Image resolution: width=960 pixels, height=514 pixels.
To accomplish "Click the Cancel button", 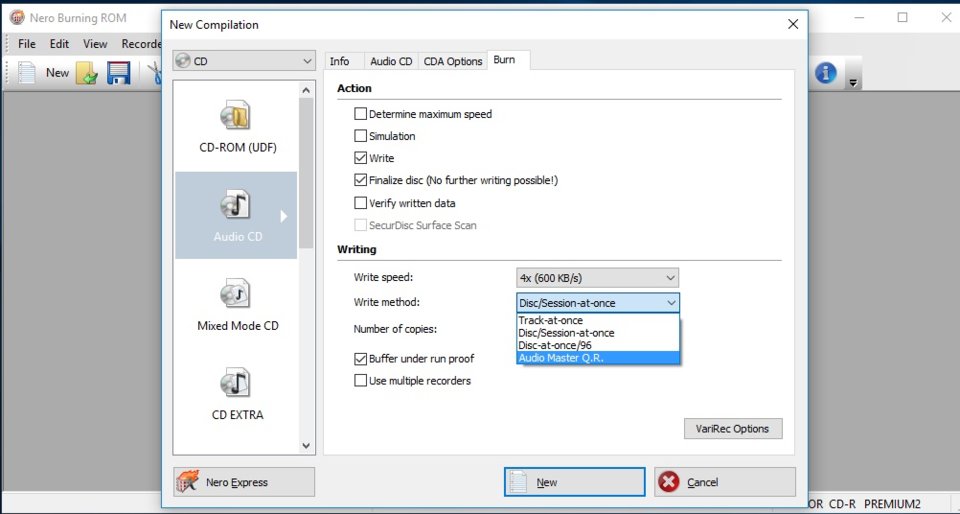I will [725, 482].
